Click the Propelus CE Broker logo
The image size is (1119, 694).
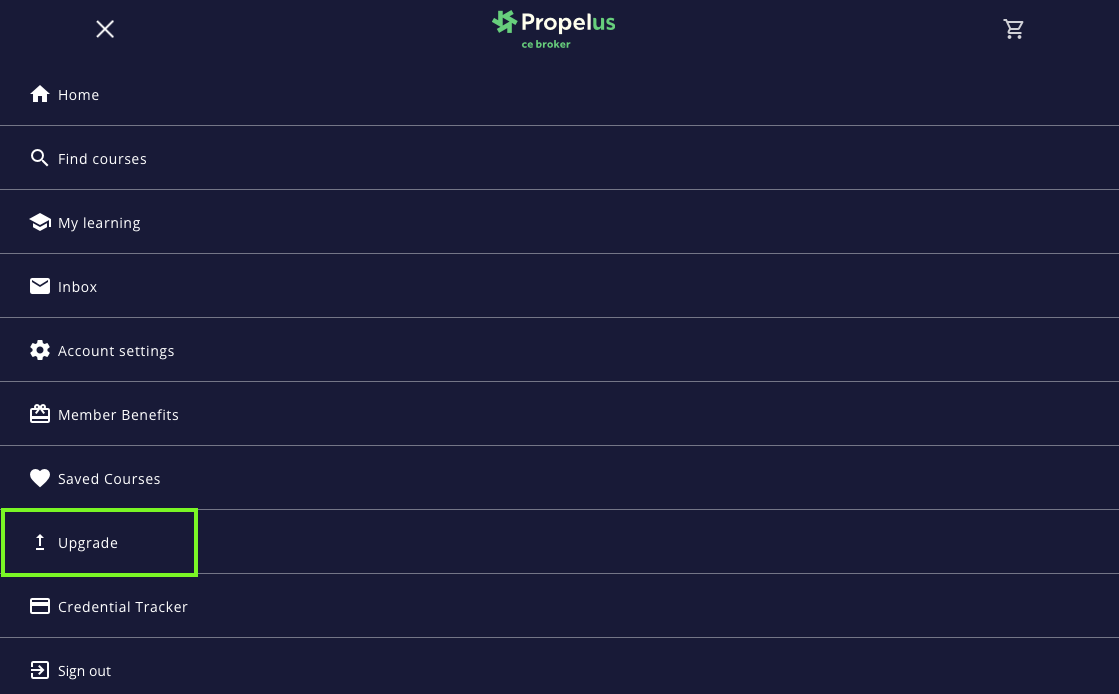coord(554,29)
